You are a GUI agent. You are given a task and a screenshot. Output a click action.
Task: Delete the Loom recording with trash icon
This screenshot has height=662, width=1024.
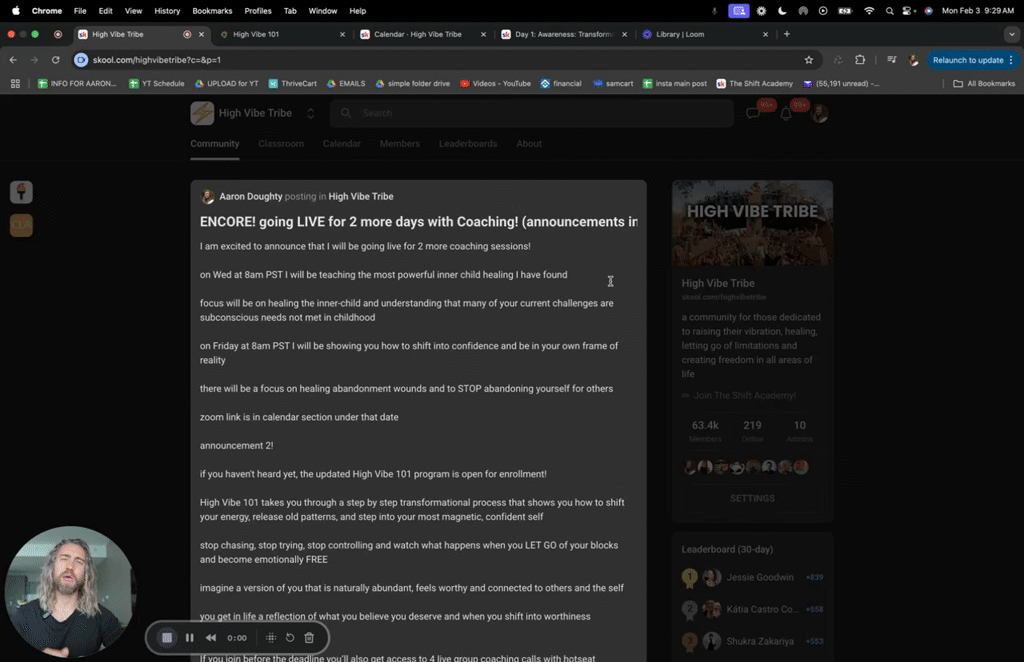tap(309, 638)
